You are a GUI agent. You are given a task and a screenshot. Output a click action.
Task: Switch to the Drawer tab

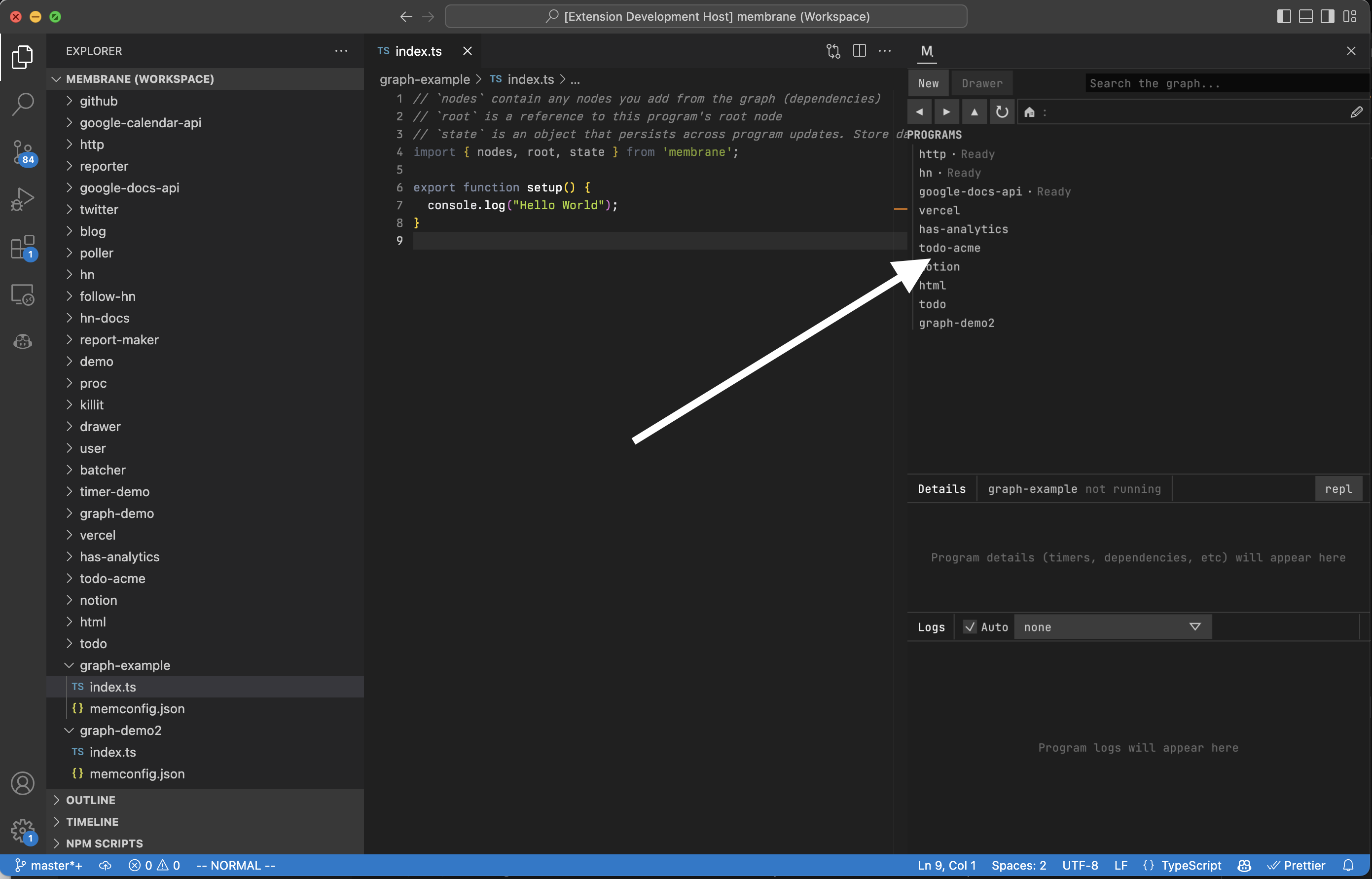(981, 83)
